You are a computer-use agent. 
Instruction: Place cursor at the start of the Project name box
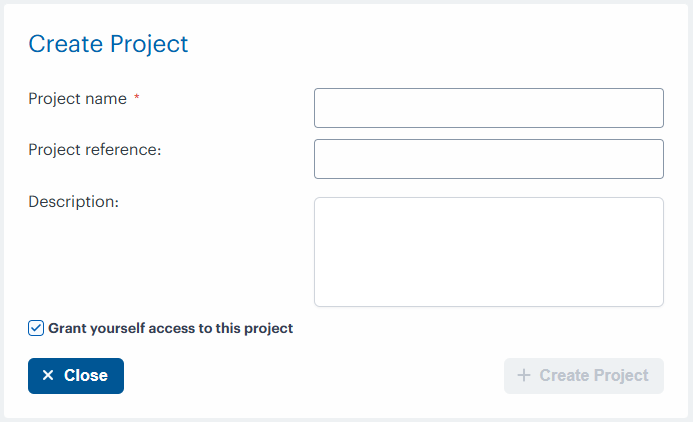coord(322,108)
